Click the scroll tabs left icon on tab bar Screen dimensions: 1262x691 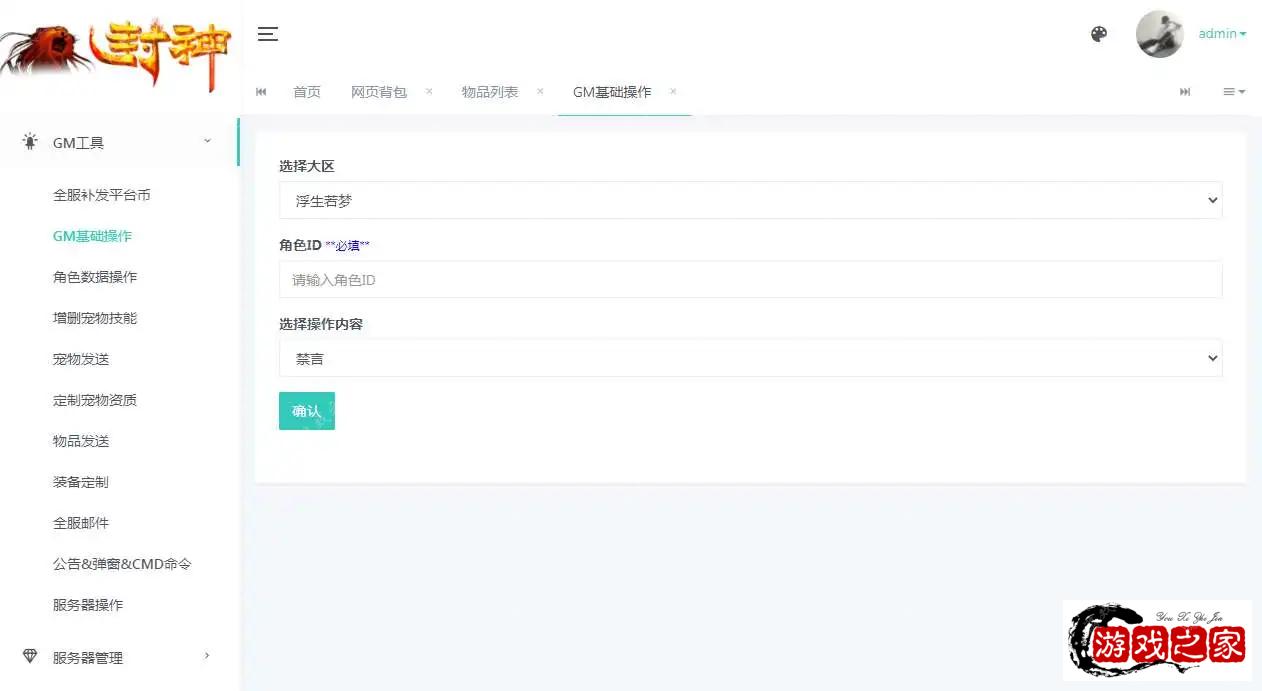pos(261,91)
